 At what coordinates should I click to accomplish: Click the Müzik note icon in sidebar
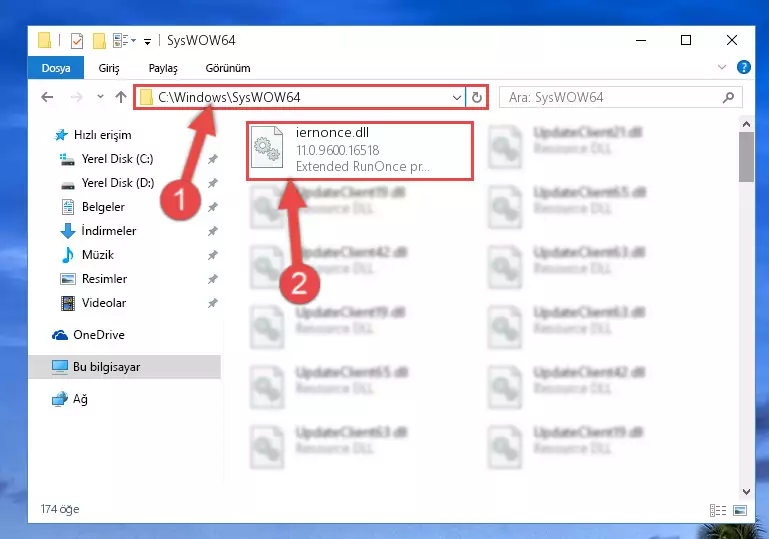click(68, 255)
